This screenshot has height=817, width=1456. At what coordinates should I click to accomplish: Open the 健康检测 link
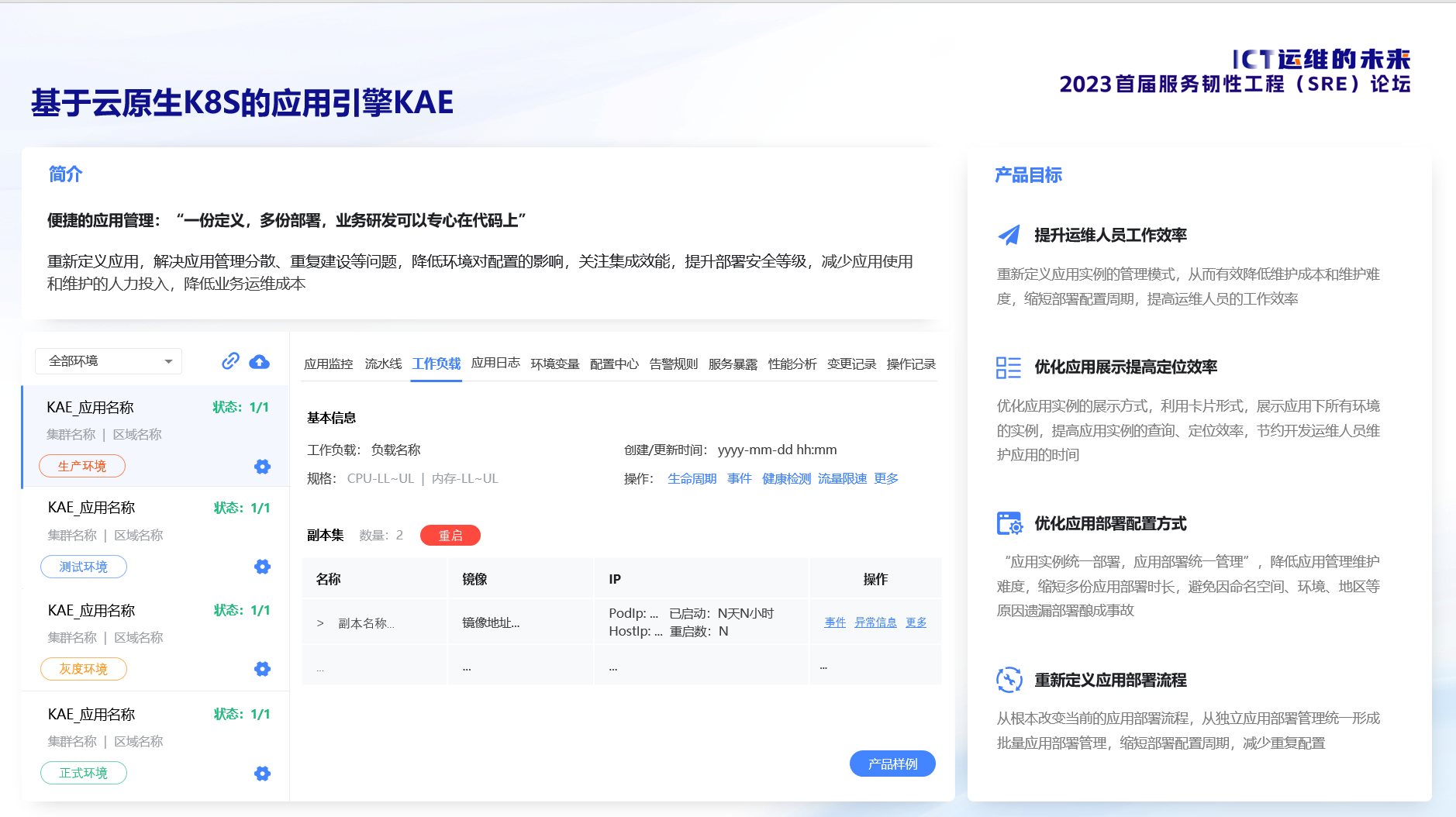click(x=786, y=478)
